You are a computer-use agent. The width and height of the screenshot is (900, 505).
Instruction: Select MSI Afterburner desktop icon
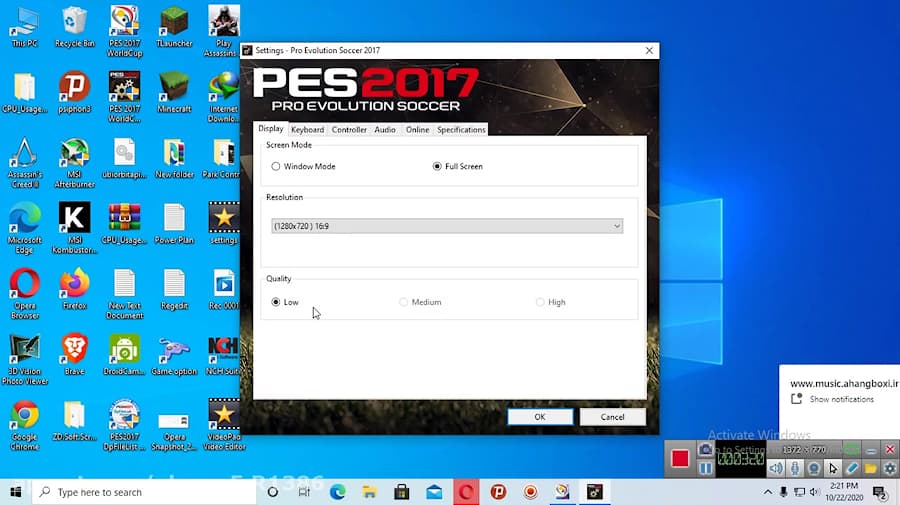[x=75, y=164]
